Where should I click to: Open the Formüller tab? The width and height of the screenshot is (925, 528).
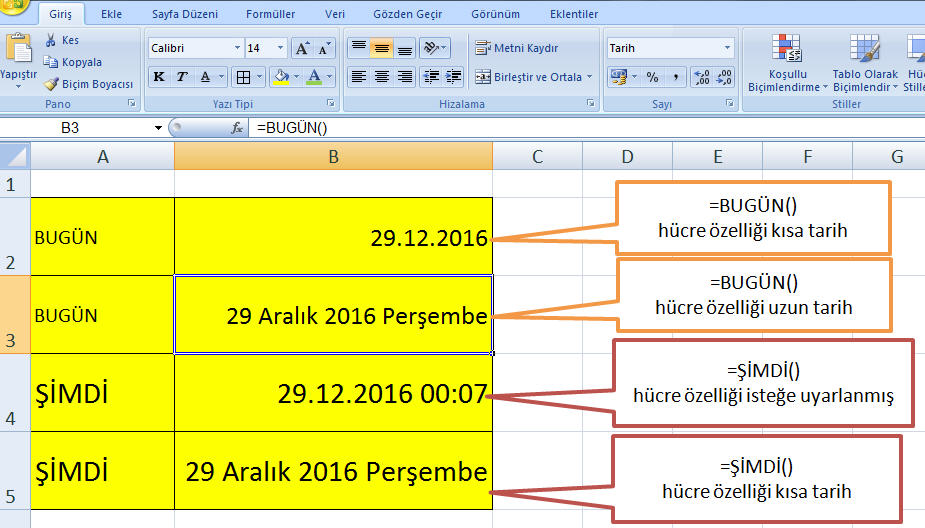click(x=270, y=14)
